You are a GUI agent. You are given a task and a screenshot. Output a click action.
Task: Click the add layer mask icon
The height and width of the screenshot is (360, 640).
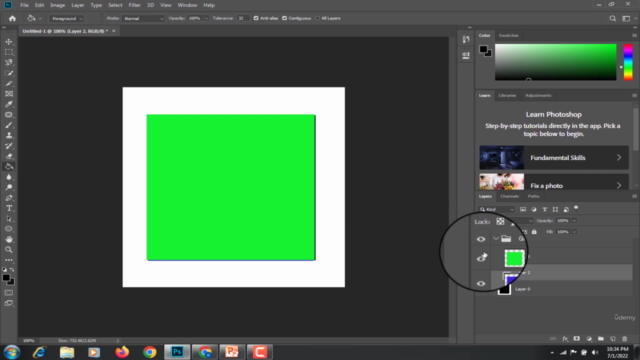577,339
